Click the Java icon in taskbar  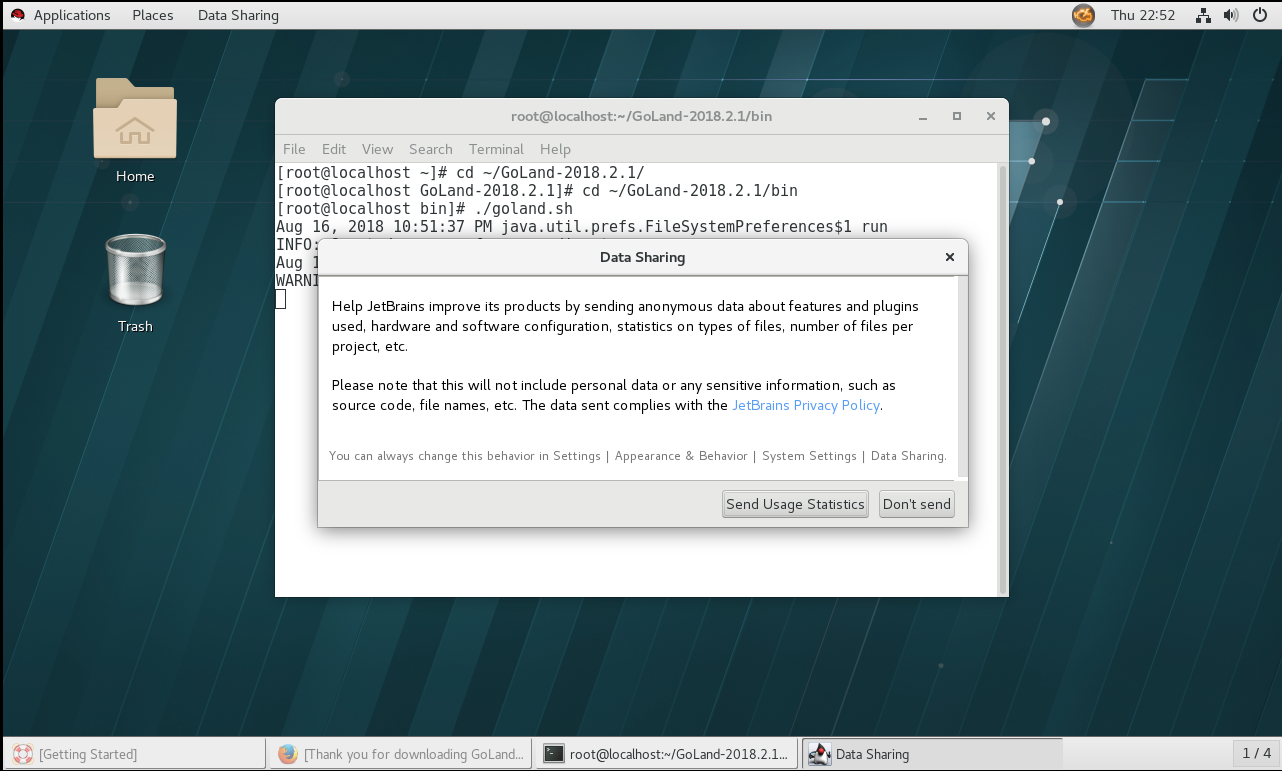pyautogui.click(x=820, y=754)
